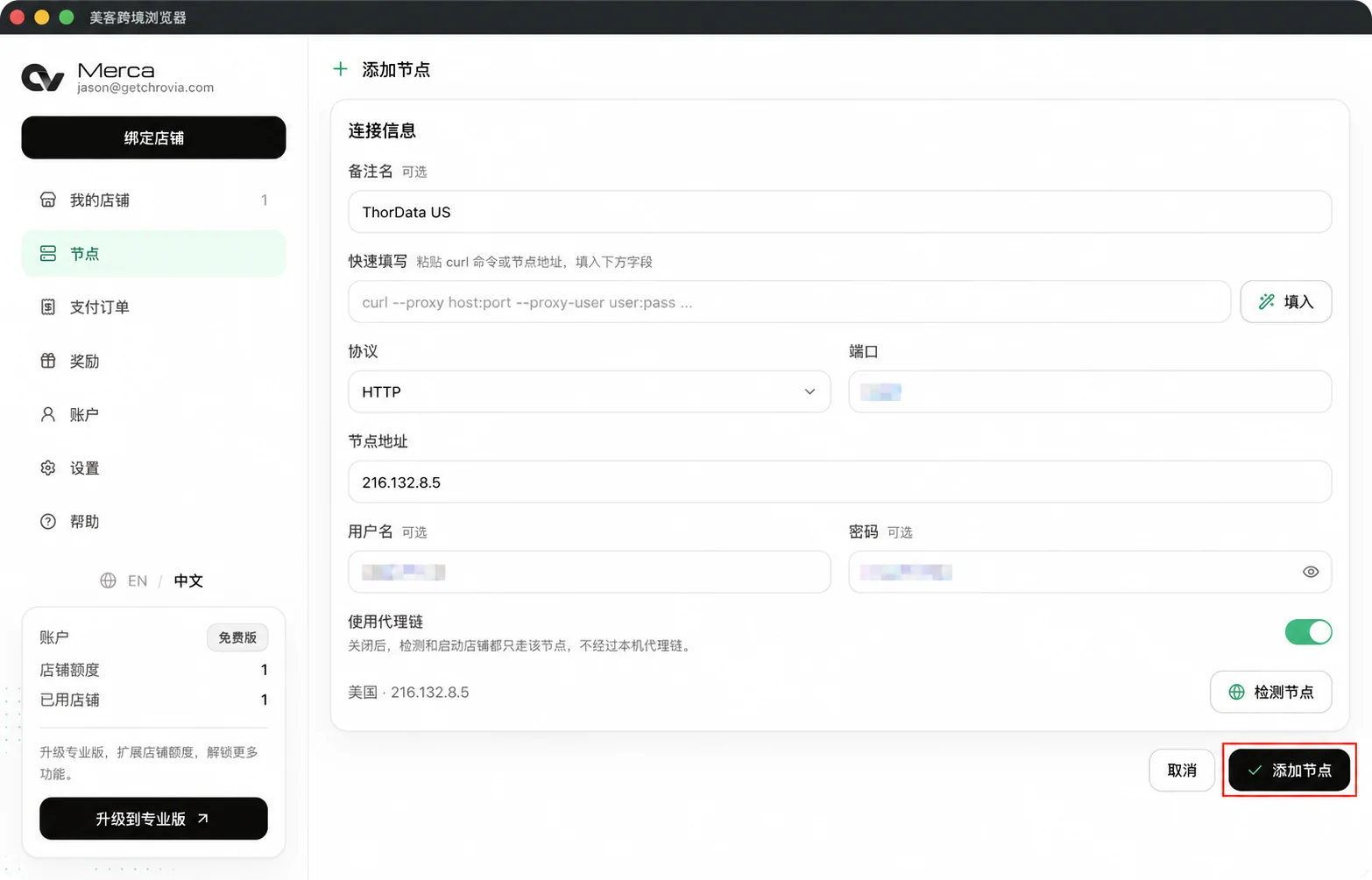Screen dimensions: 1372x880
Task: Click the 填入 button
Action: coord(1286,302)
